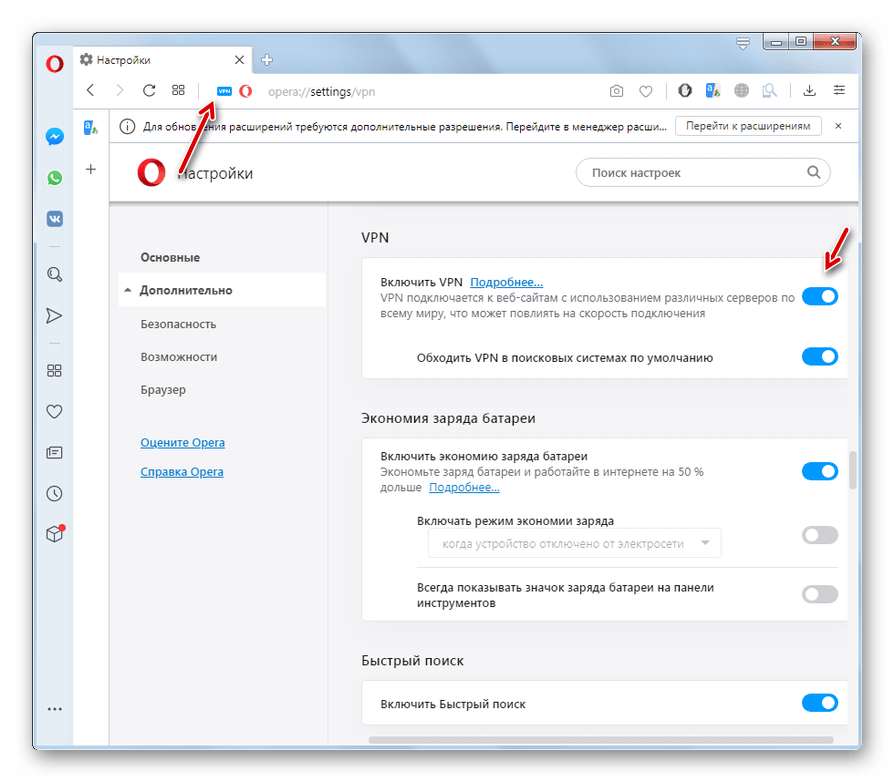Close the Настройки tab
The width and height of the screenshot is (895, 783).
[239, 60]
